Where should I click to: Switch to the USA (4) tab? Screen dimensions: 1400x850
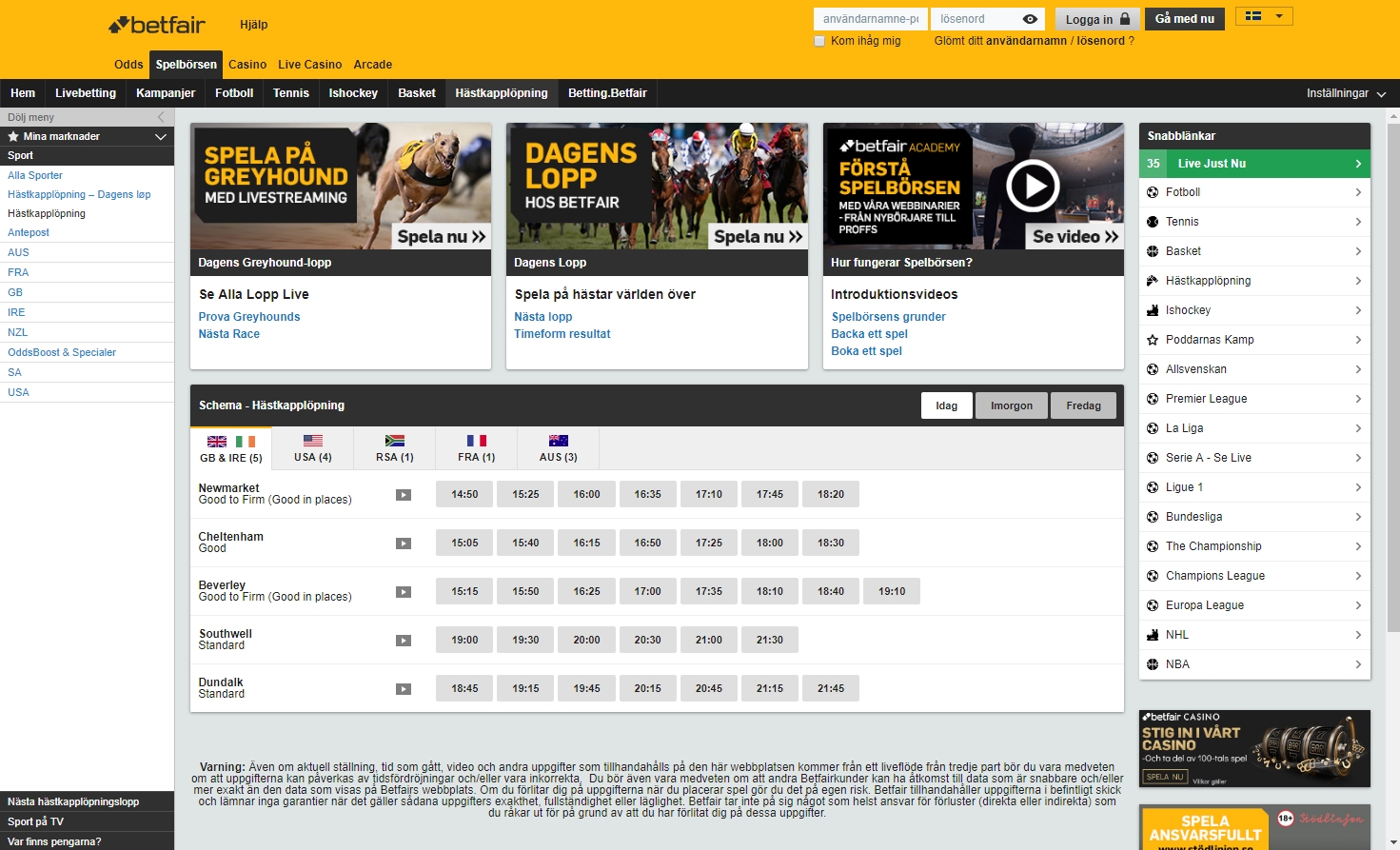(312, 448)
